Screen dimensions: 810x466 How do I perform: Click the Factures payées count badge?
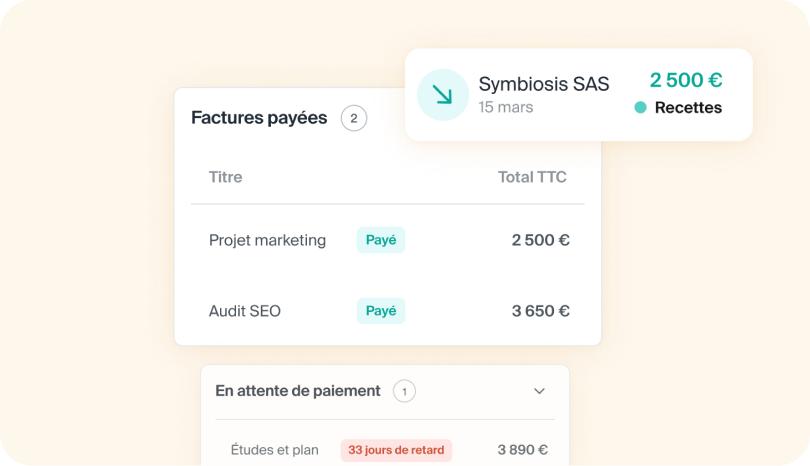coord(354,118)
